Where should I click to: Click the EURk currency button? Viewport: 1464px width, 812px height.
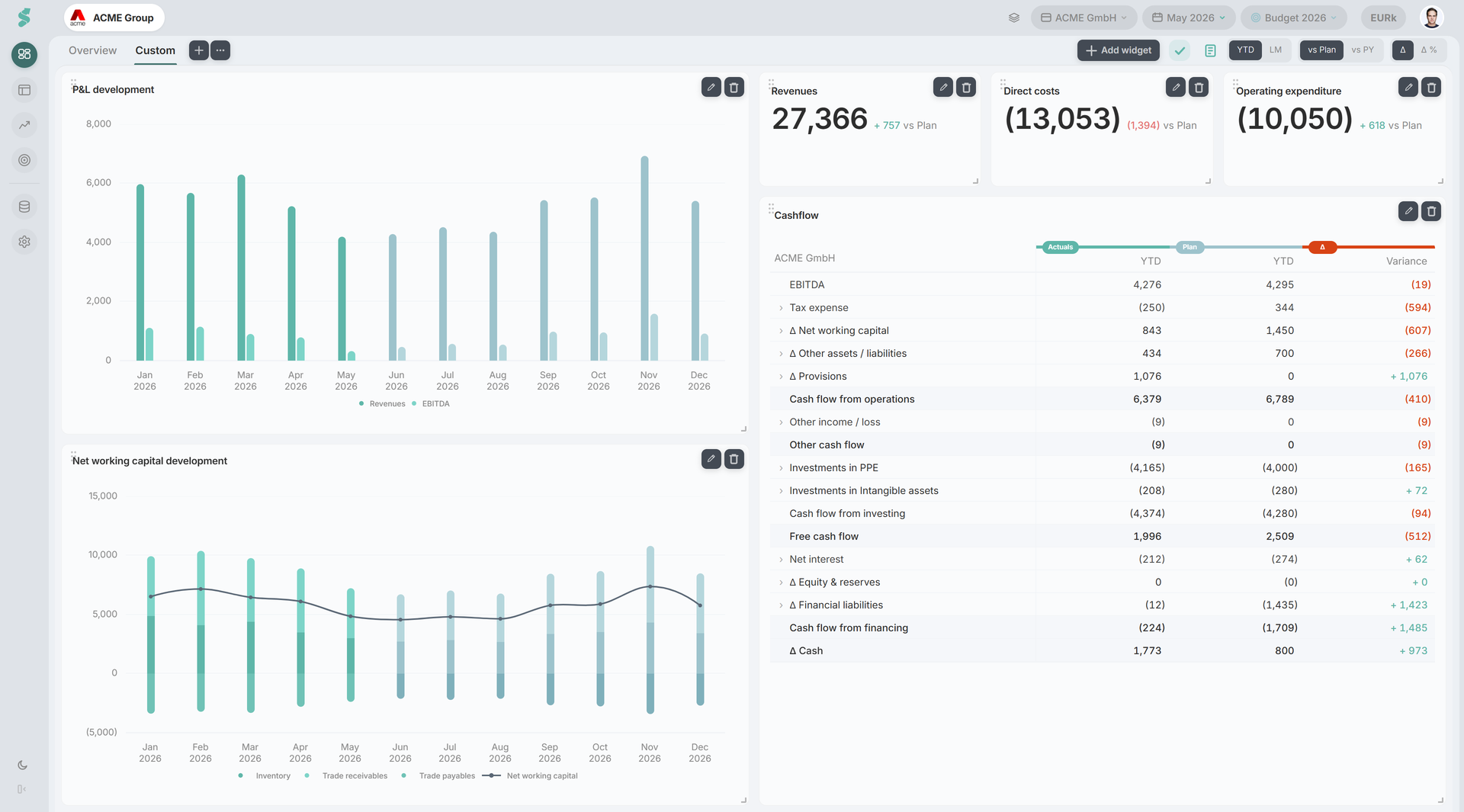click(1383, 18)
